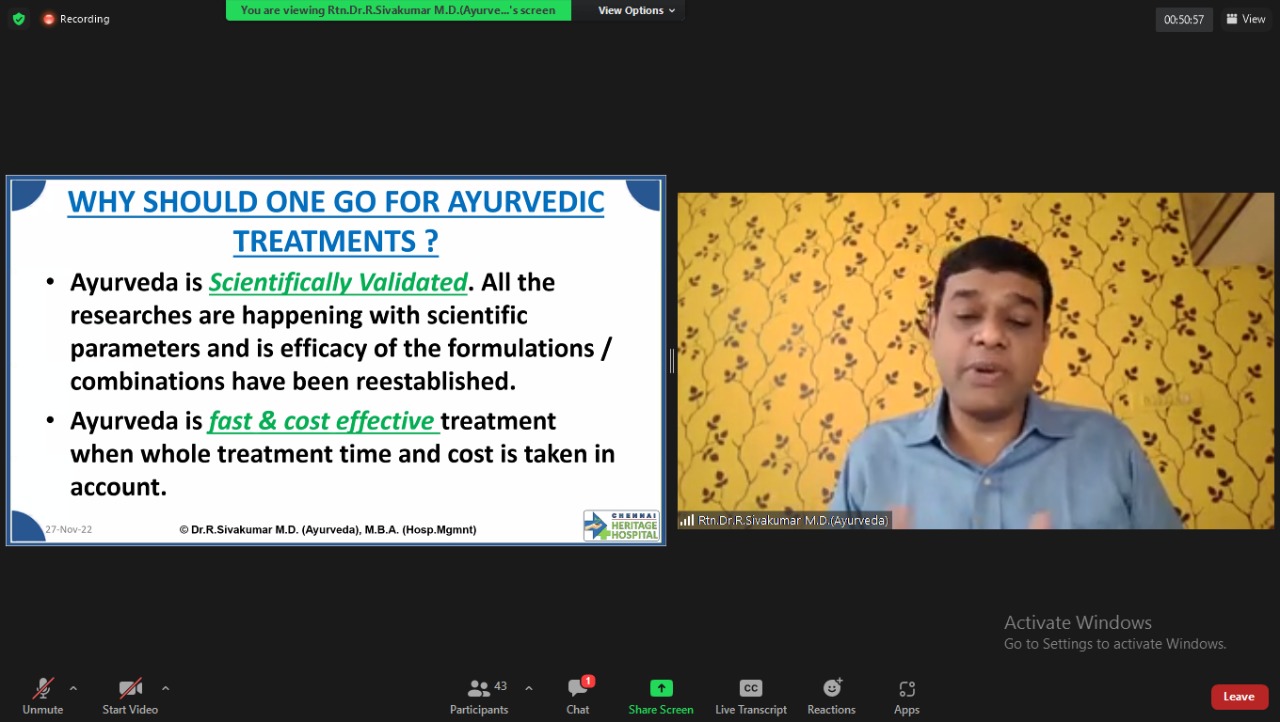The image size is (1280, 722).
Task: Expand the audio options arrow beside Unmute
Action: pos(73,688)
